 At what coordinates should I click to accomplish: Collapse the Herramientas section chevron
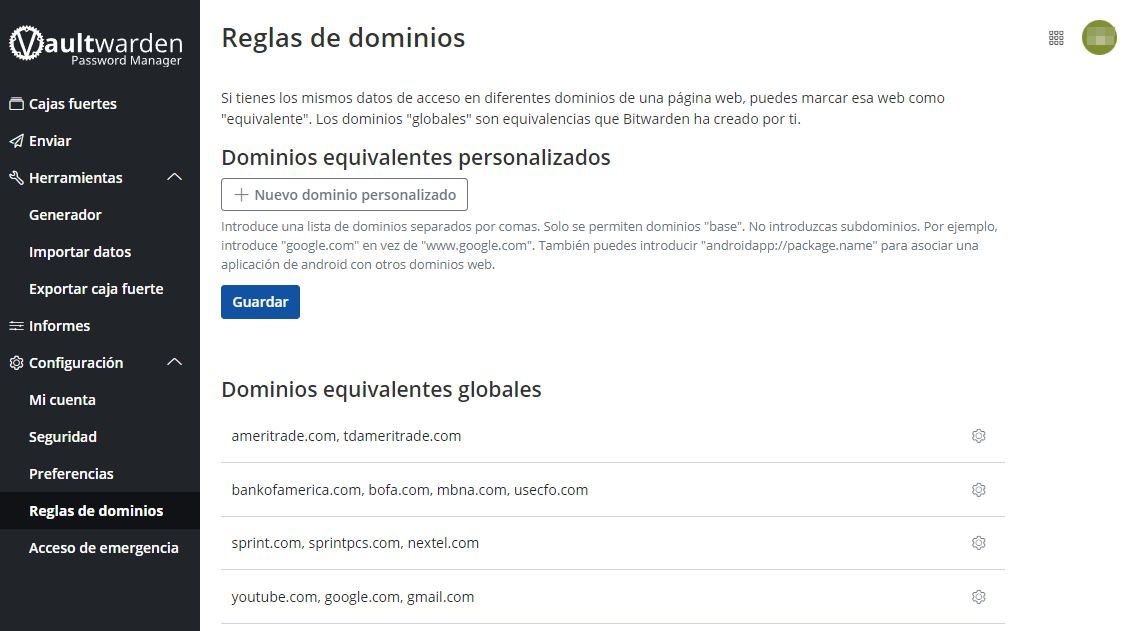174,178
